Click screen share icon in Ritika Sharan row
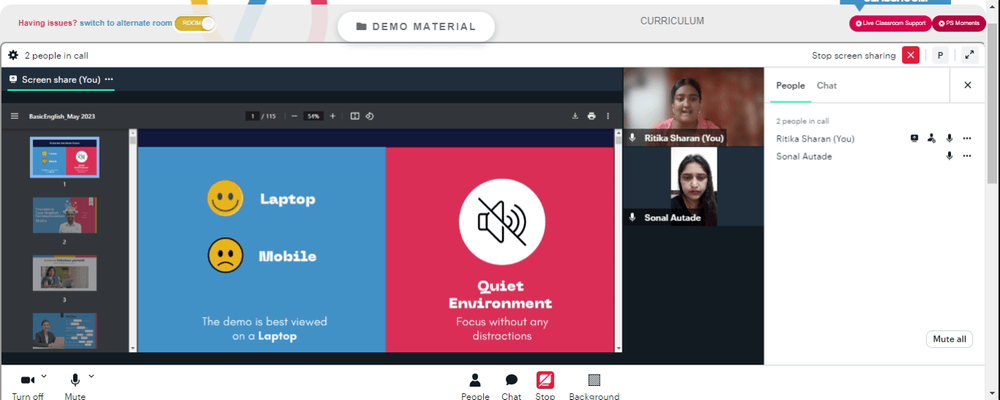This screenshot has height=400, width=1000. pyautogui.click(x=914, y=138)
